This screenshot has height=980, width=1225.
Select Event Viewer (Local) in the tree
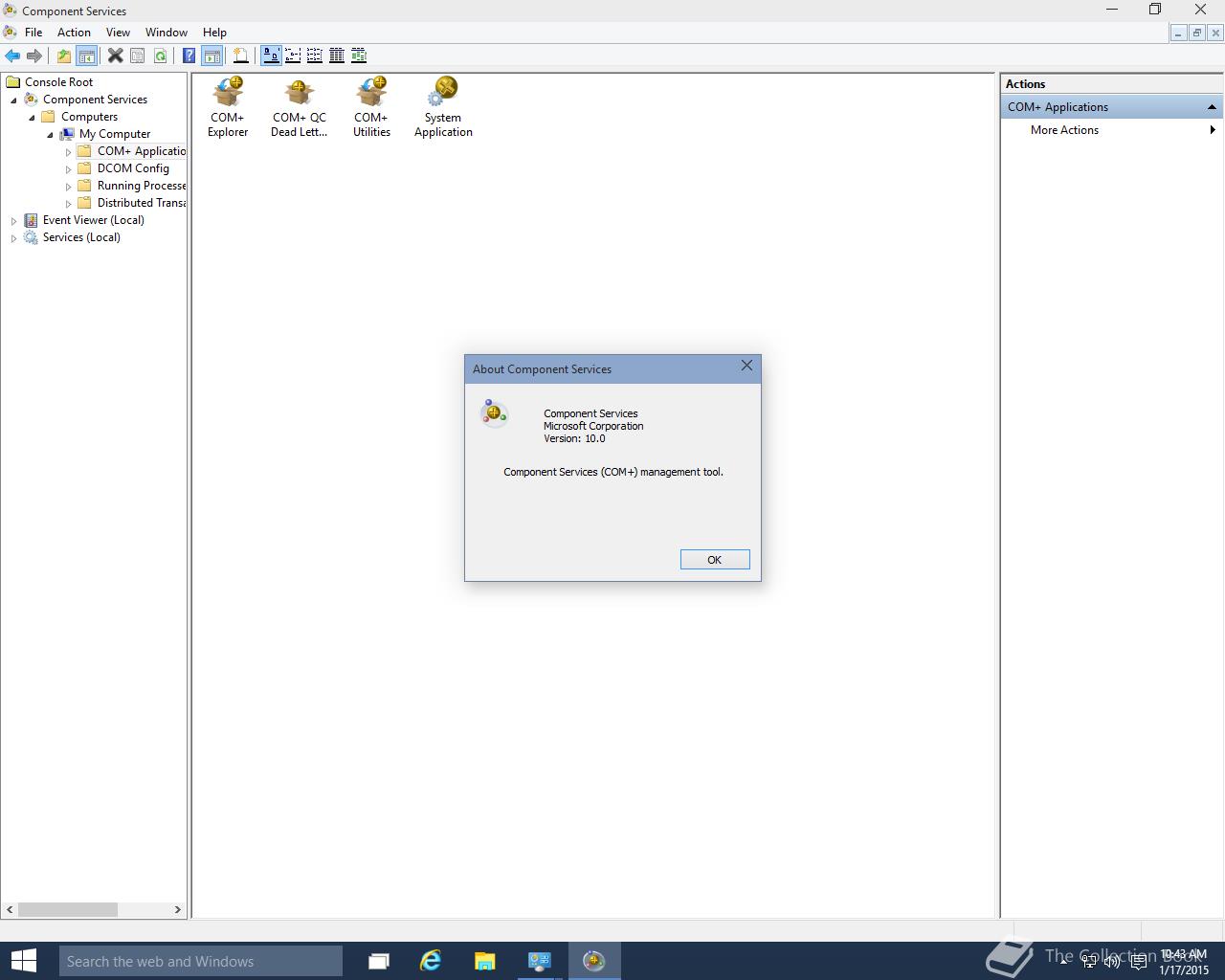94,220
